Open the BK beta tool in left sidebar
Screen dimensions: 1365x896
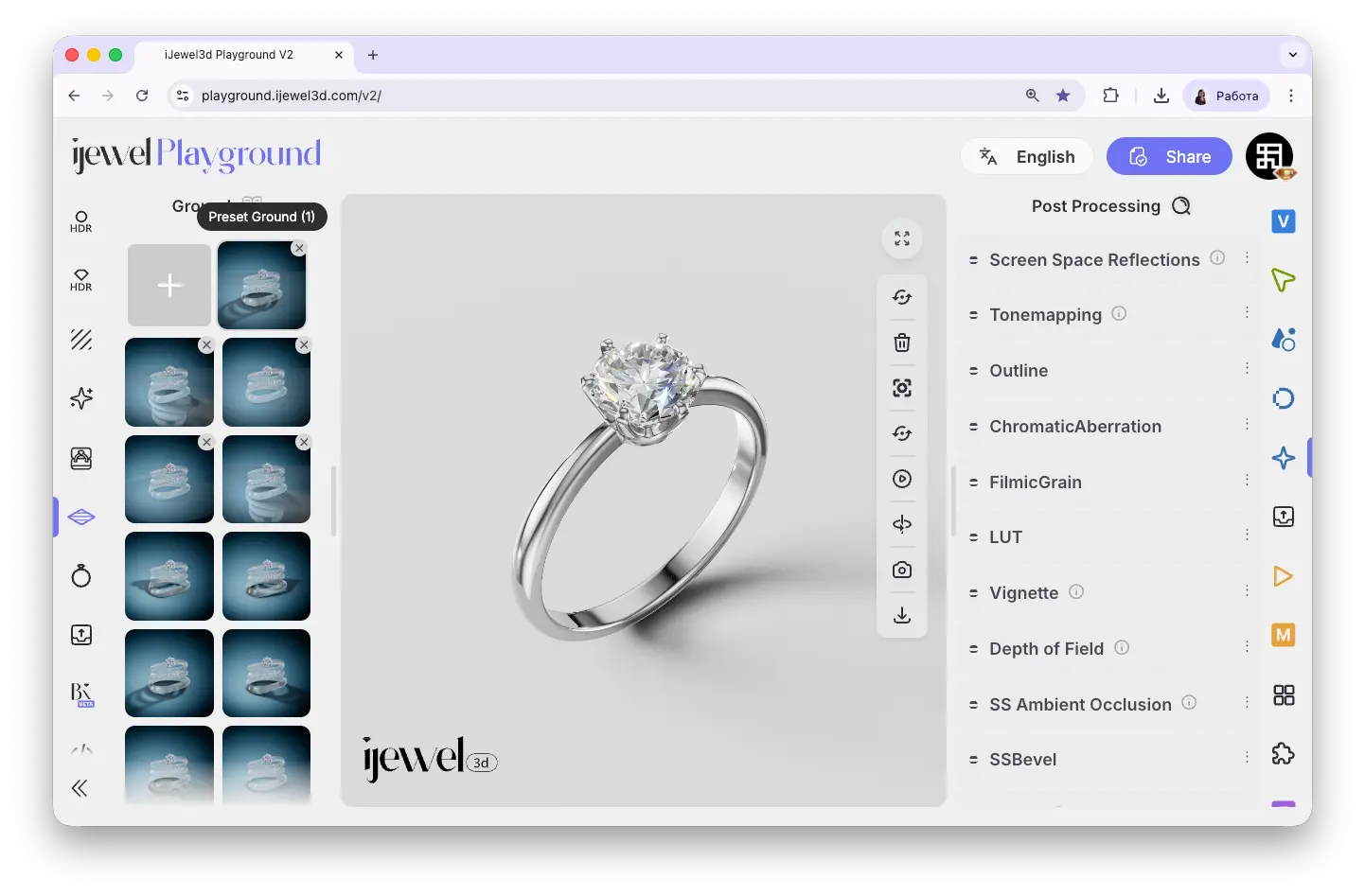pyautogui.click(x=81, y=694)
